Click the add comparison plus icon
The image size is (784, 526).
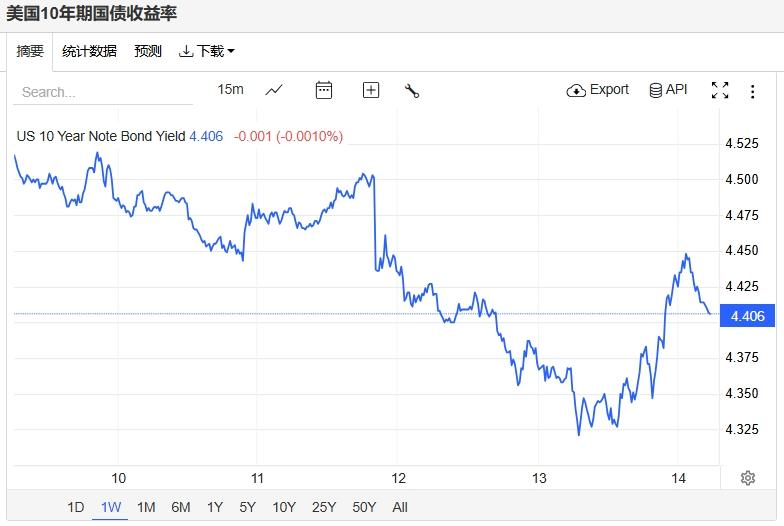click(370, 90)
